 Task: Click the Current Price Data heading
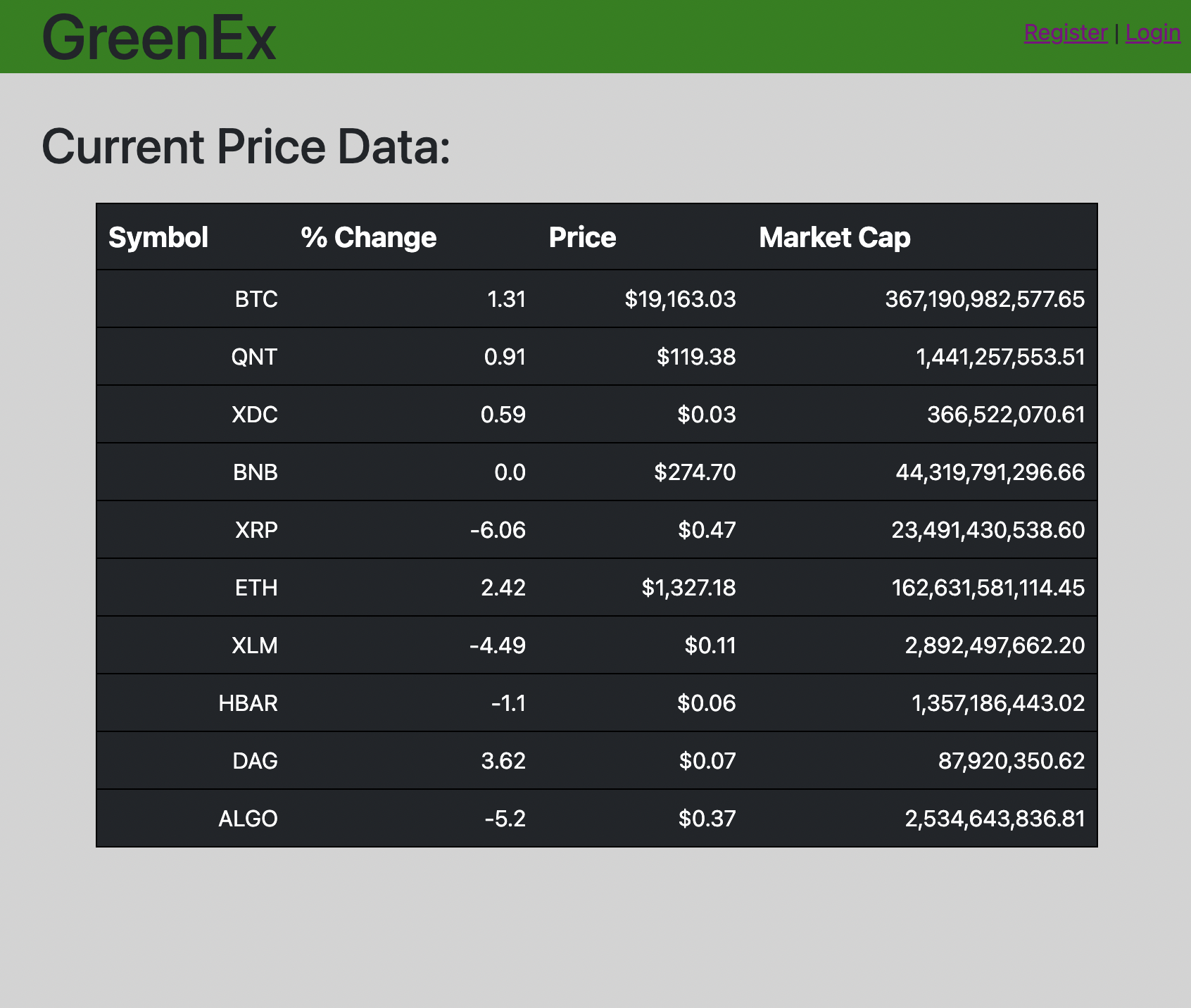(245, 146)
